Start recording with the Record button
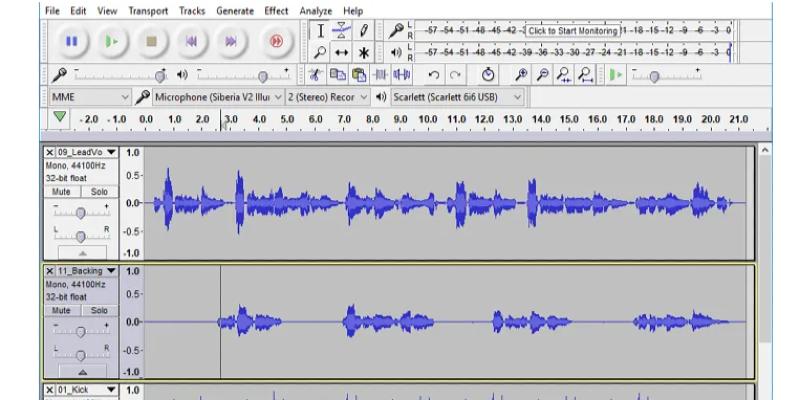 click(276, 42)
